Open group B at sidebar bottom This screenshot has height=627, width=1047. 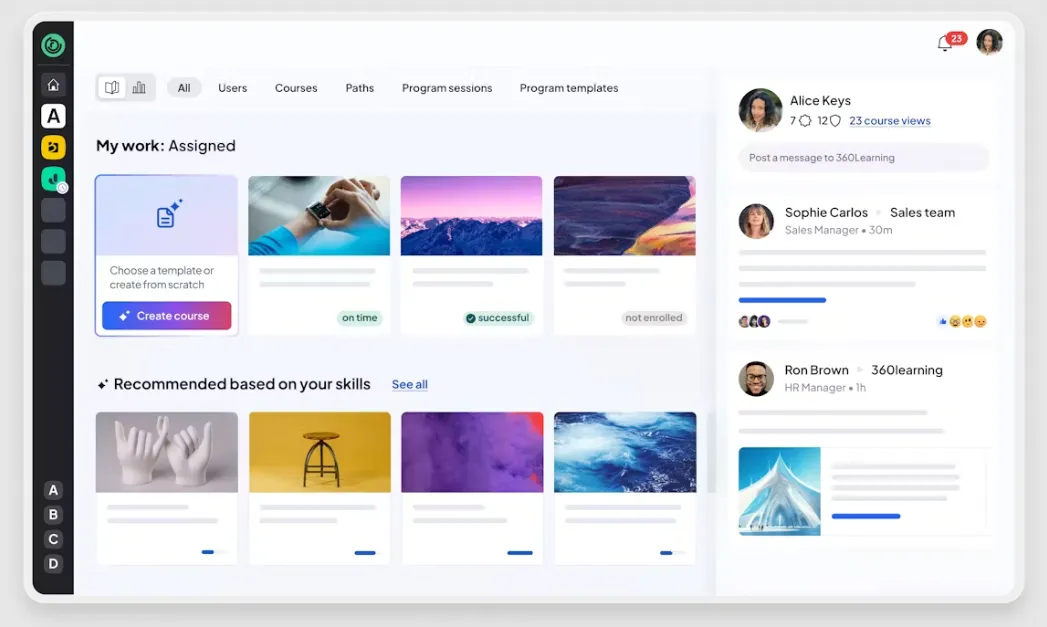[x=54, y=515]
